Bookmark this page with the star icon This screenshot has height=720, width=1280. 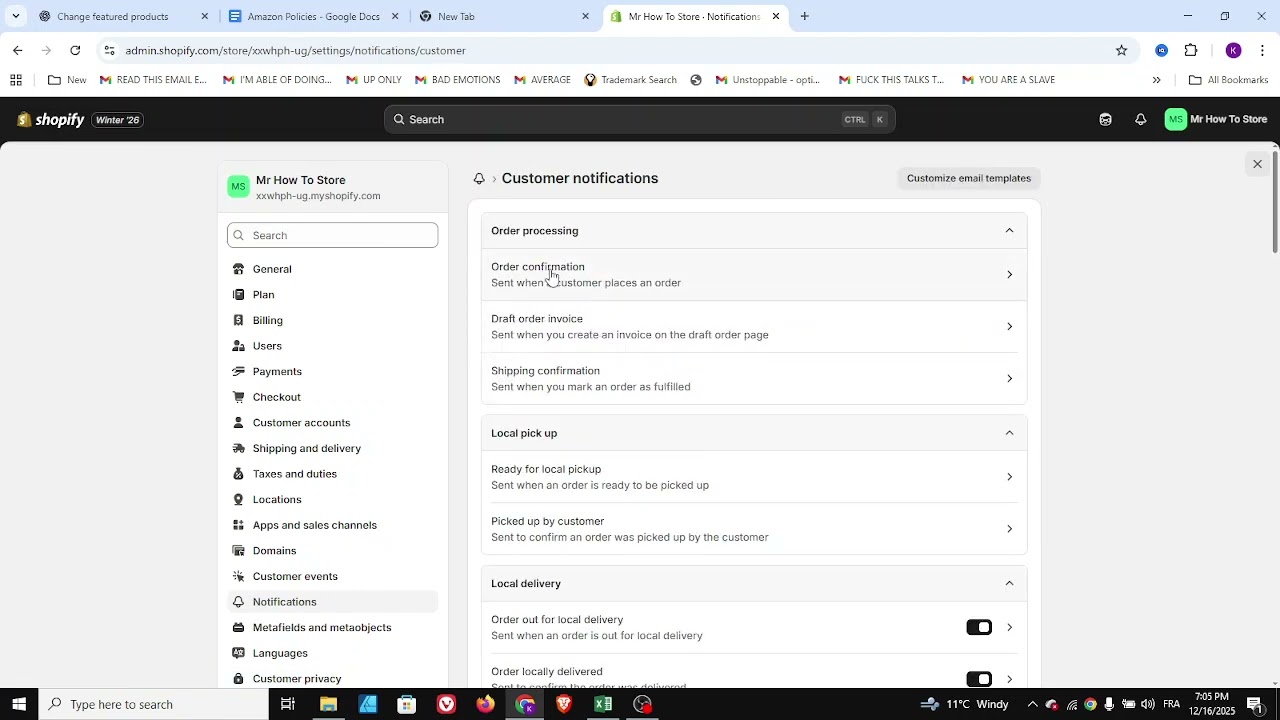pyautogui.click(x=1121, y=50)
